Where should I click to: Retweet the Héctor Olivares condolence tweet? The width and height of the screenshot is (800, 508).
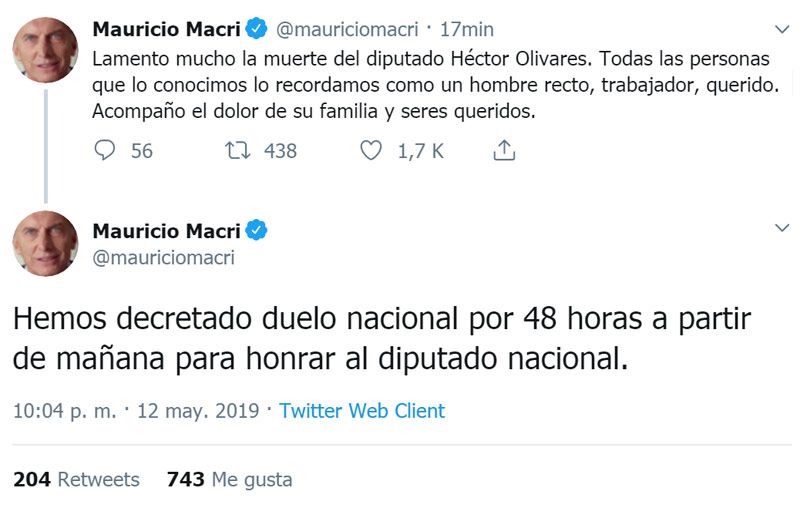point(238,151)
